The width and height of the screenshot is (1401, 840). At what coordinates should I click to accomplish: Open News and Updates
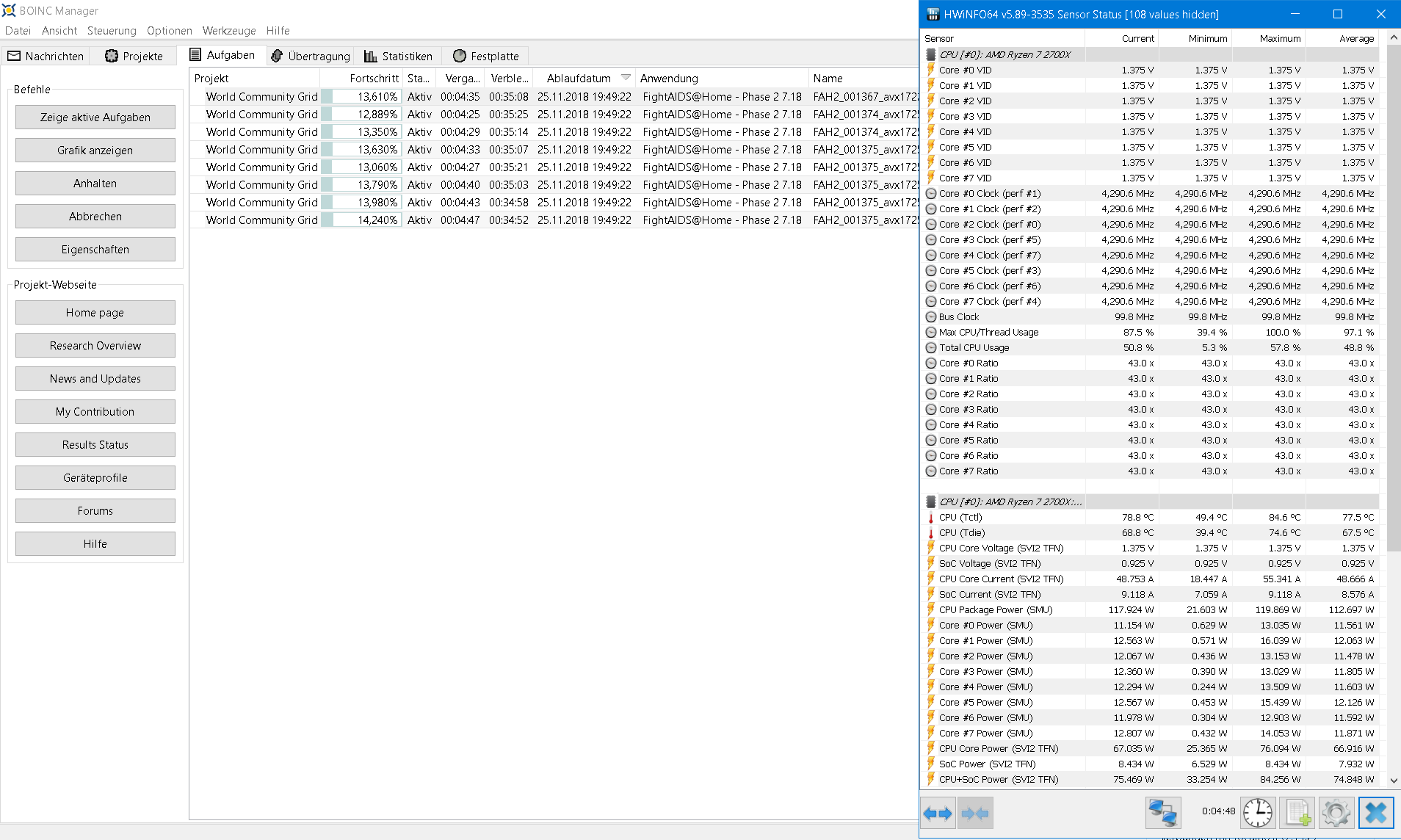pos(95,379)
